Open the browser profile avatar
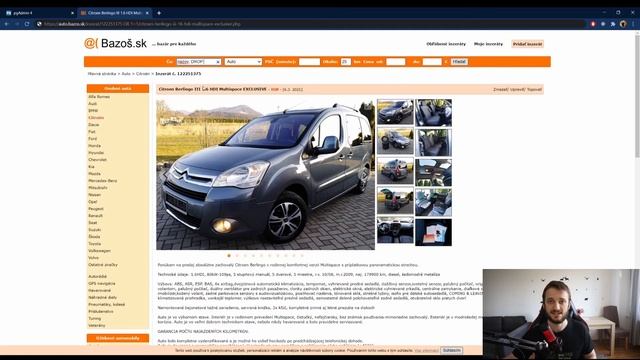Viewport: 640px width, 360px height. (x=623, y=24)
